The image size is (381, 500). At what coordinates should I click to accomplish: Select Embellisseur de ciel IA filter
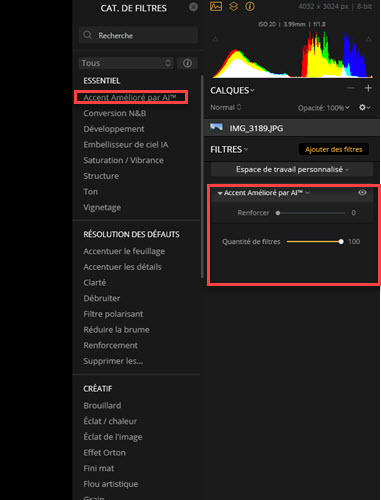[126, 145]
